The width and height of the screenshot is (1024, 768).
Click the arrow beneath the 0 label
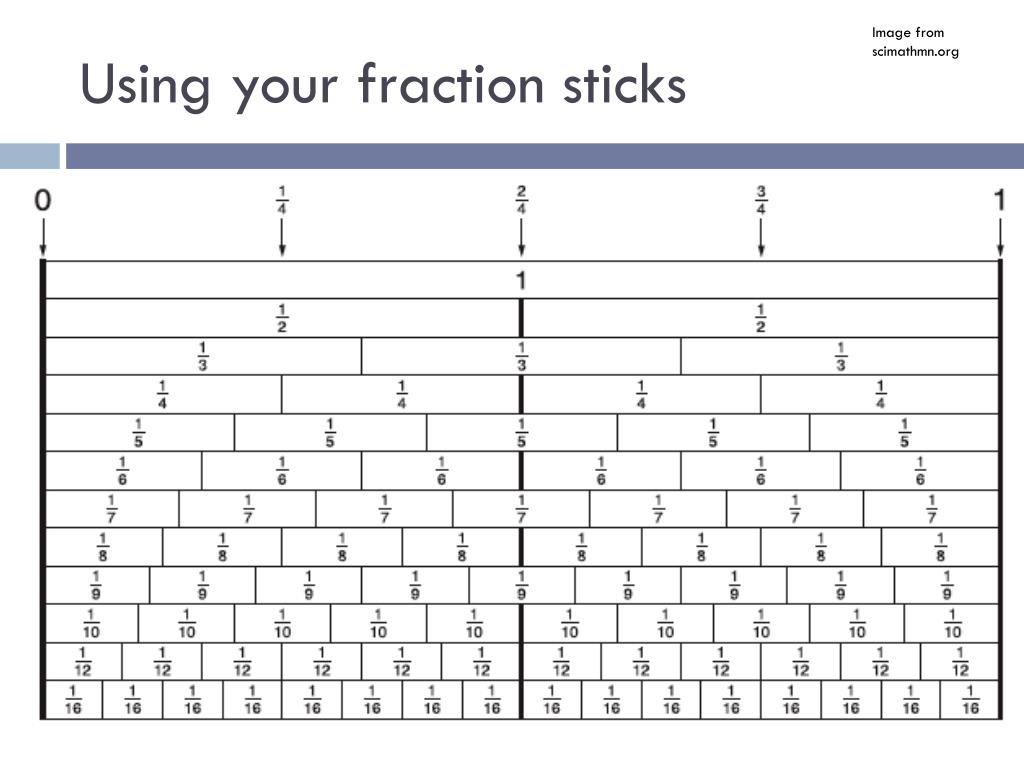pyautogui.click(x=43, y=236)
